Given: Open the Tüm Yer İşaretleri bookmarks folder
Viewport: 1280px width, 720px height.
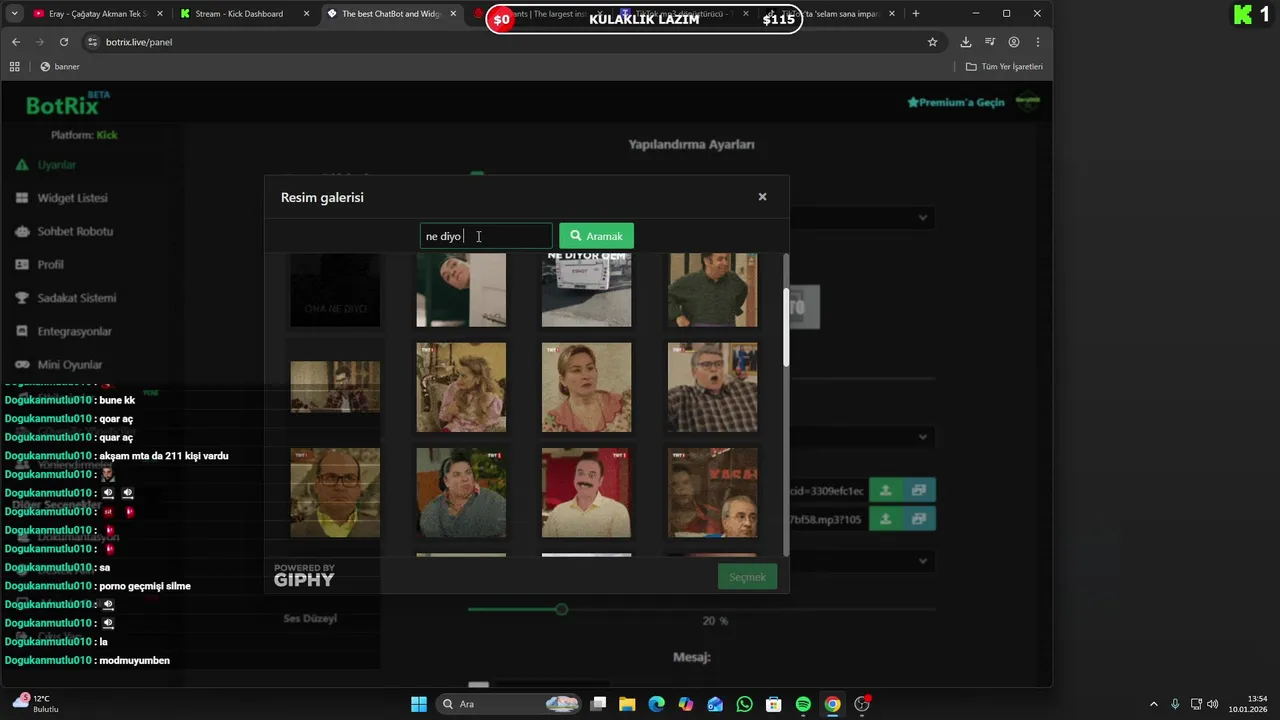Looking at the screenshot, I should tap(1004, 67).
